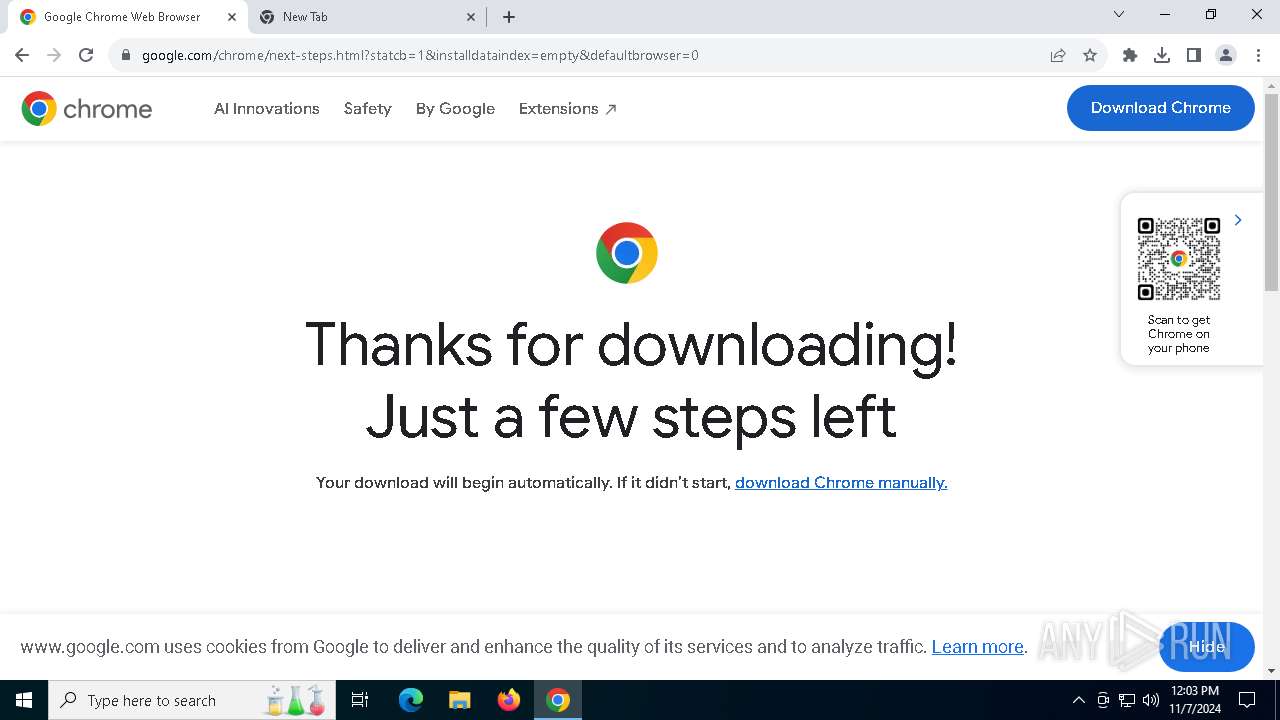Open the notification center icon

1247,700
